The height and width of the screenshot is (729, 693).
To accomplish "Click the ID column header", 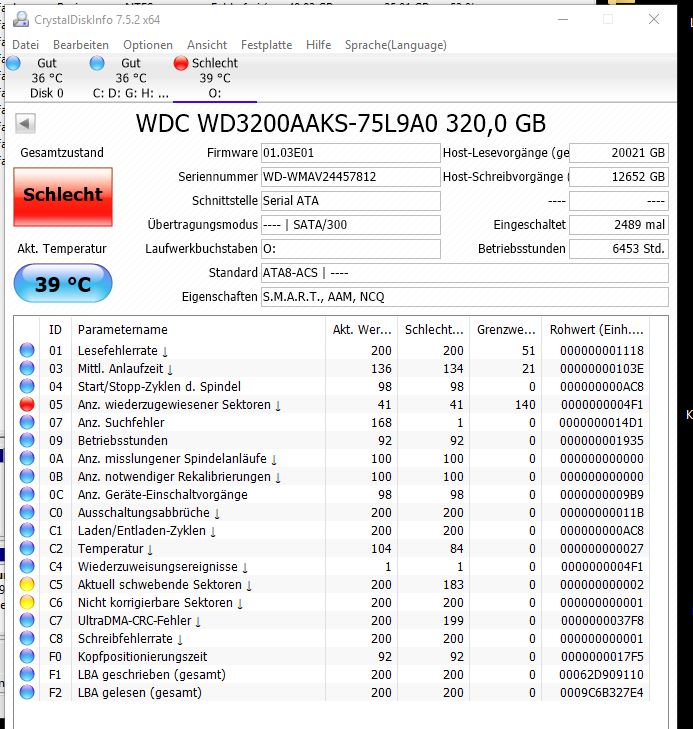I will coord(55,330).
